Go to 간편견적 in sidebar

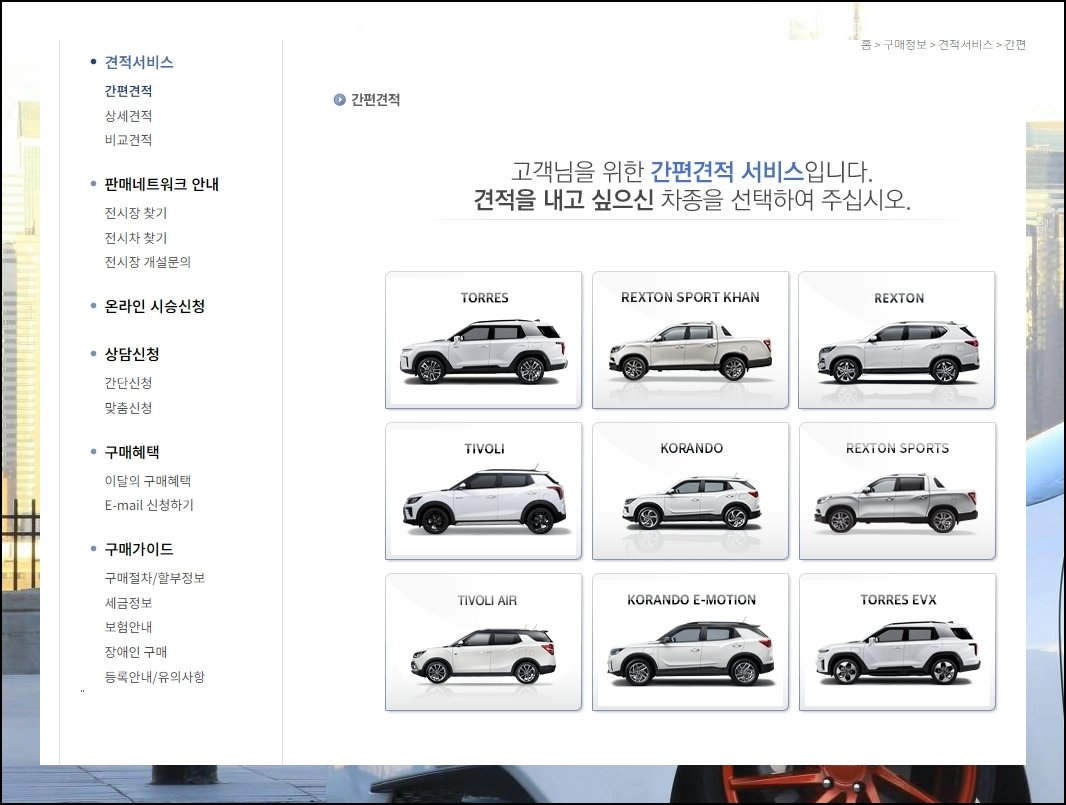tap(128, 91)
